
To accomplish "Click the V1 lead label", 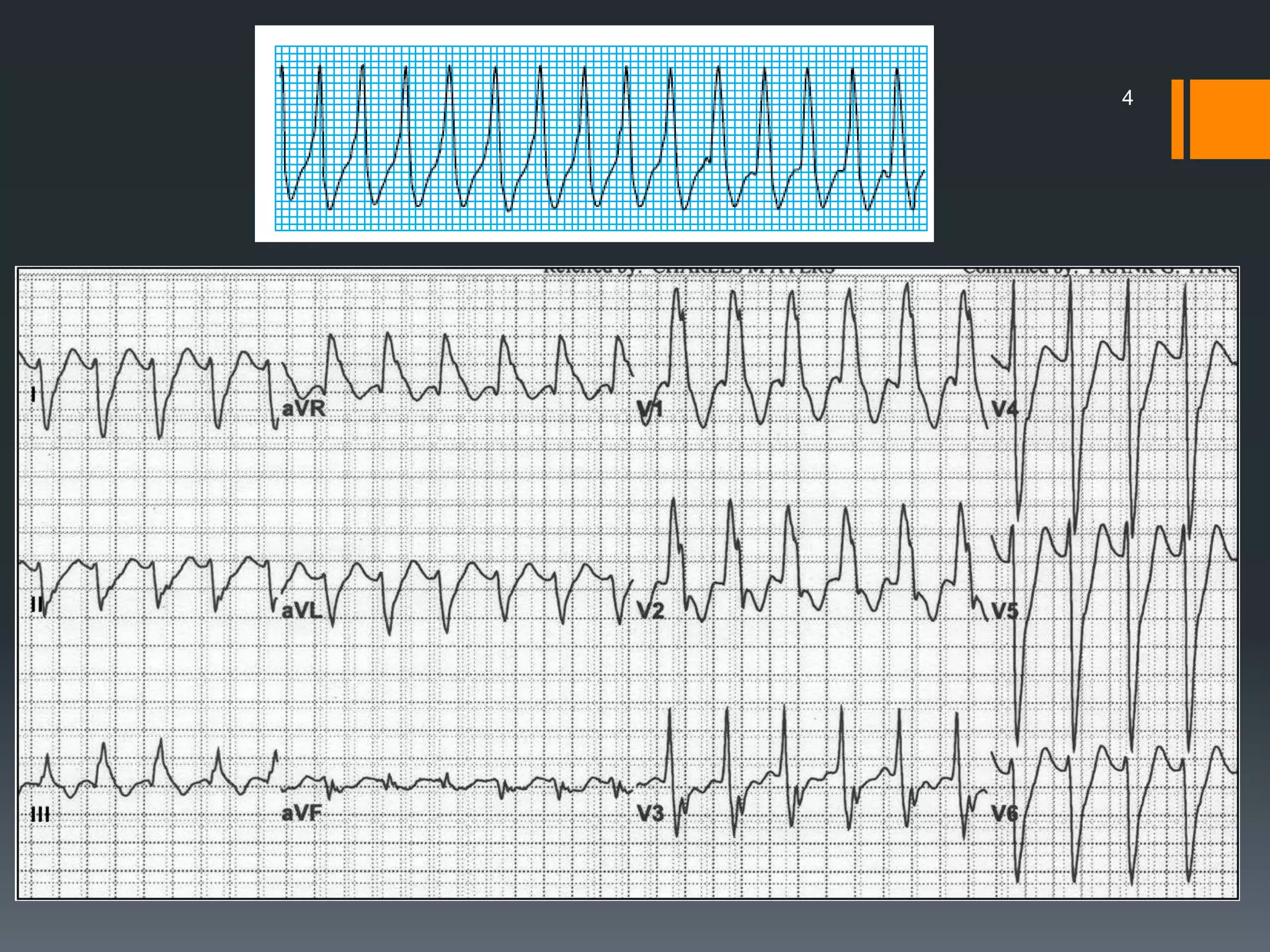I will click(651, 410).
